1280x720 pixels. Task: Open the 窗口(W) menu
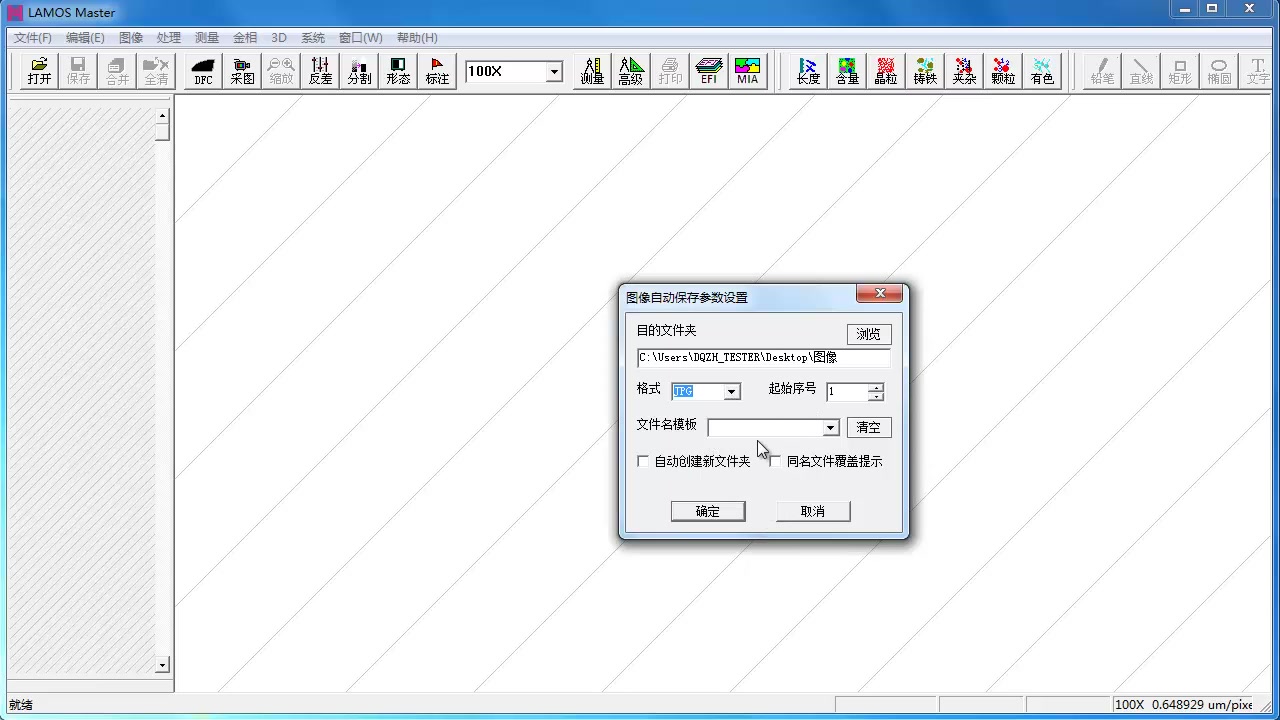(x=360, y=37)
